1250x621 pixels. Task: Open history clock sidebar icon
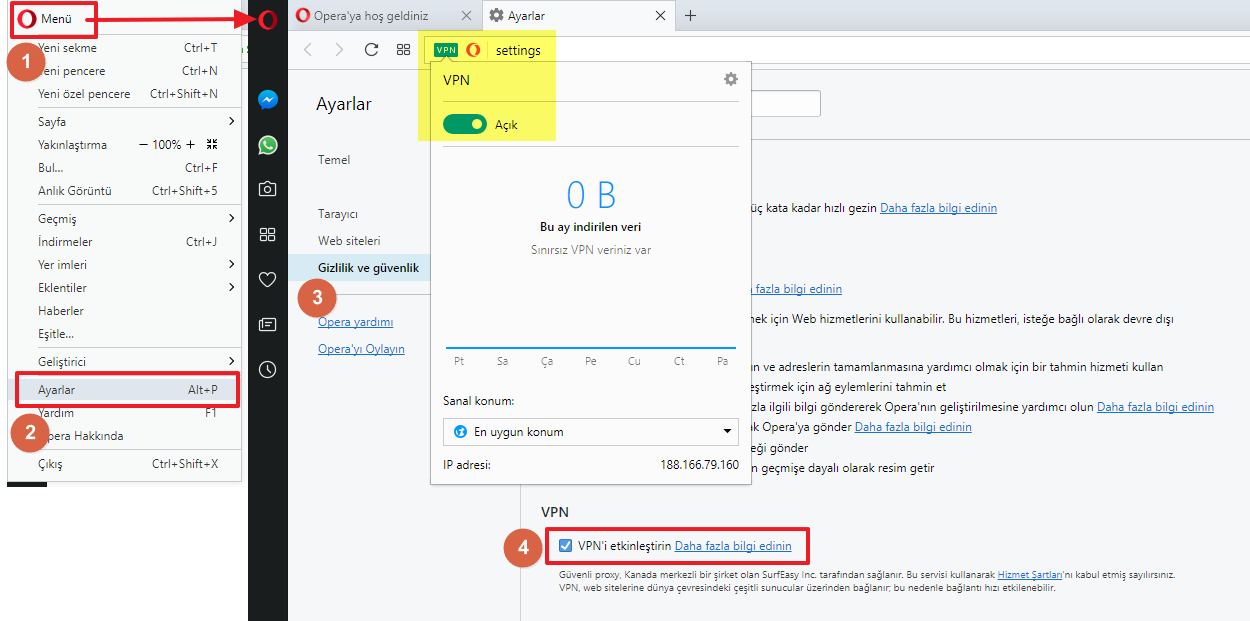[267, 369]
